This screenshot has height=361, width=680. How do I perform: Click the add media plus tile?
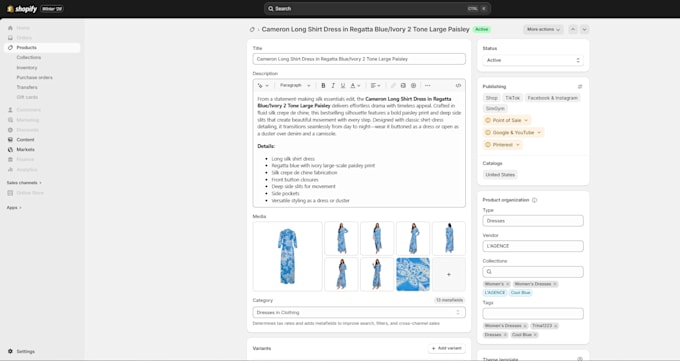[449, 274]
